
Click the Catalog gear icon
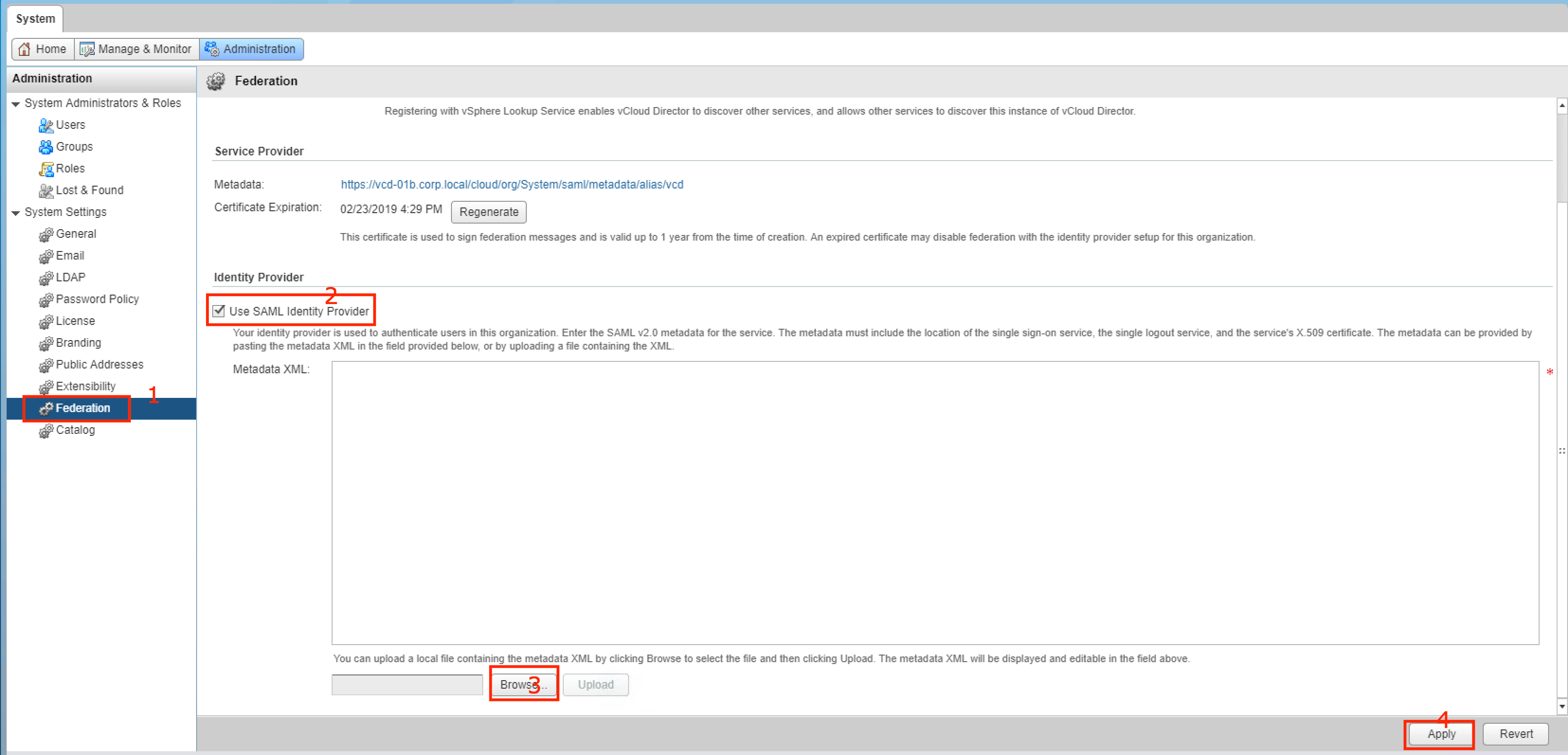(x=45, y=431)
